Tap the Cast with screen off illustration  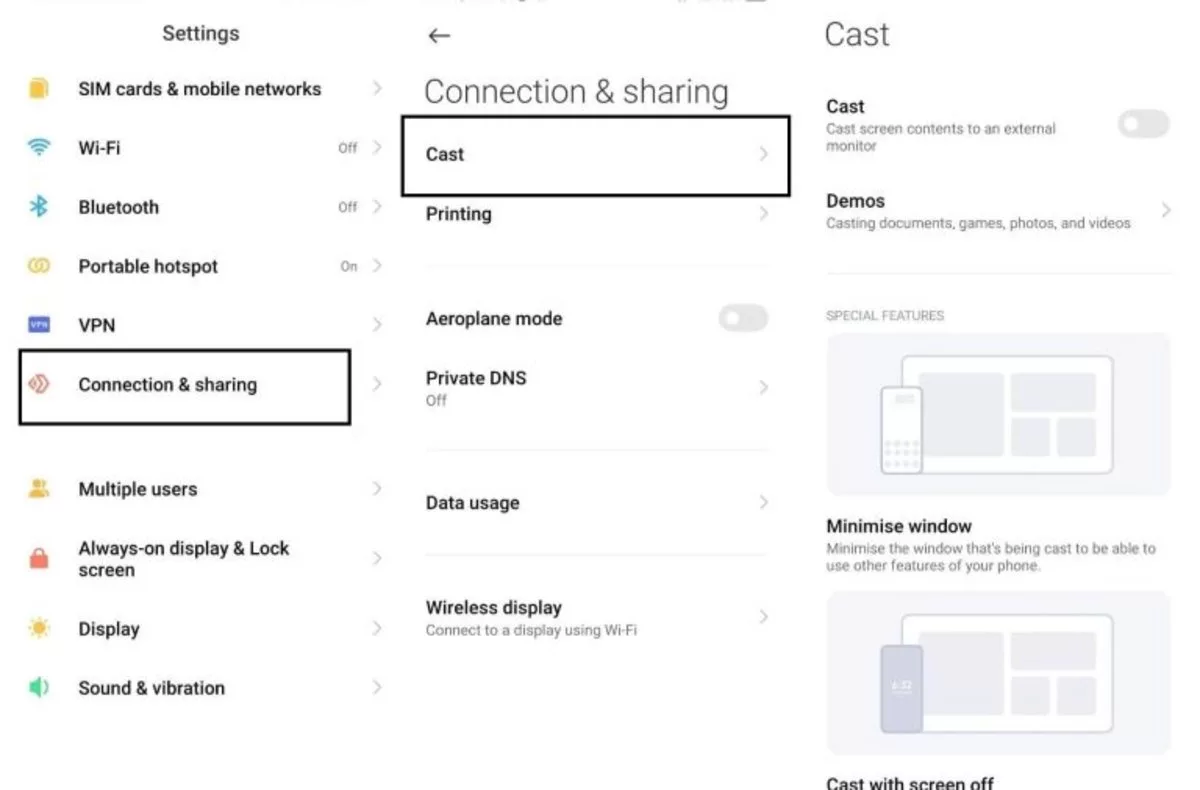point(998,672)
